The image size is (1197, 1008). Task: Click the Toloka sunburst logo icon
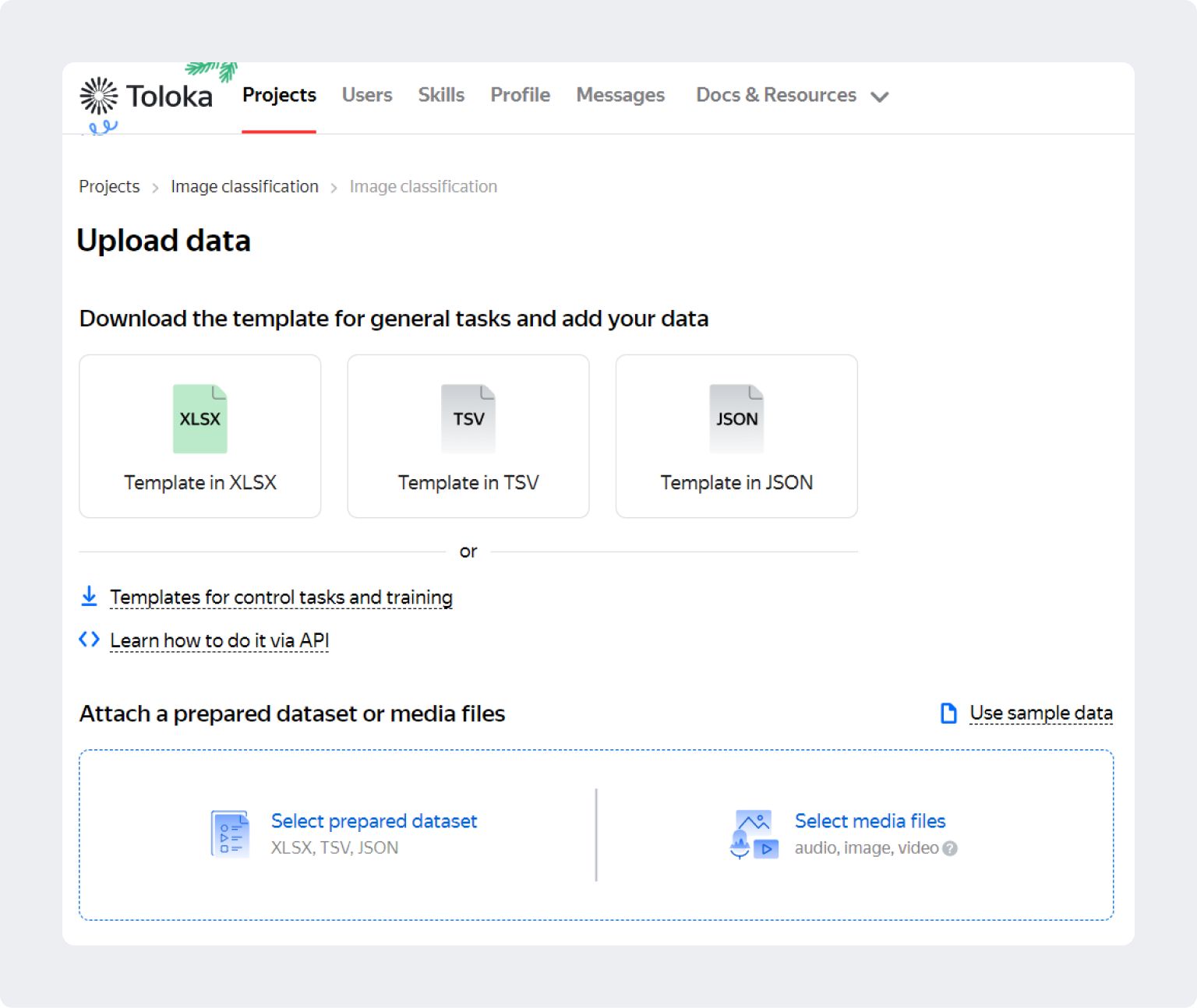pyautogui.click(x=99, y=96)
